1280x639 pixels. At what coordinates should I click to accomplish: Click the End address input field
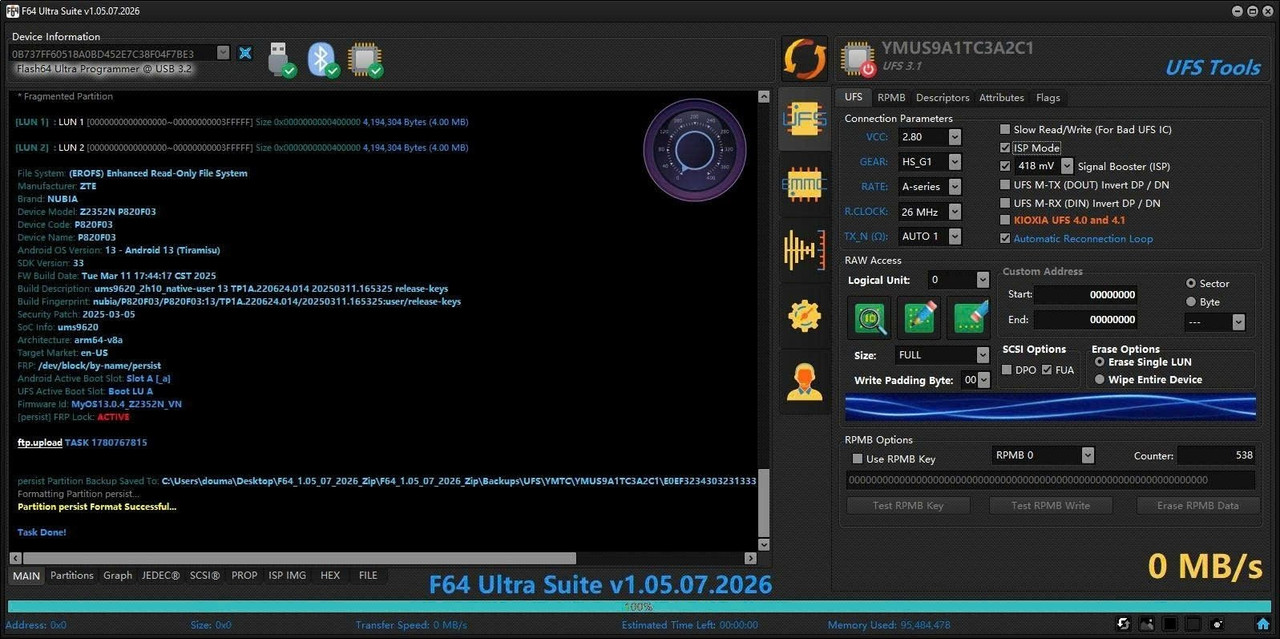pos(1087,320)
